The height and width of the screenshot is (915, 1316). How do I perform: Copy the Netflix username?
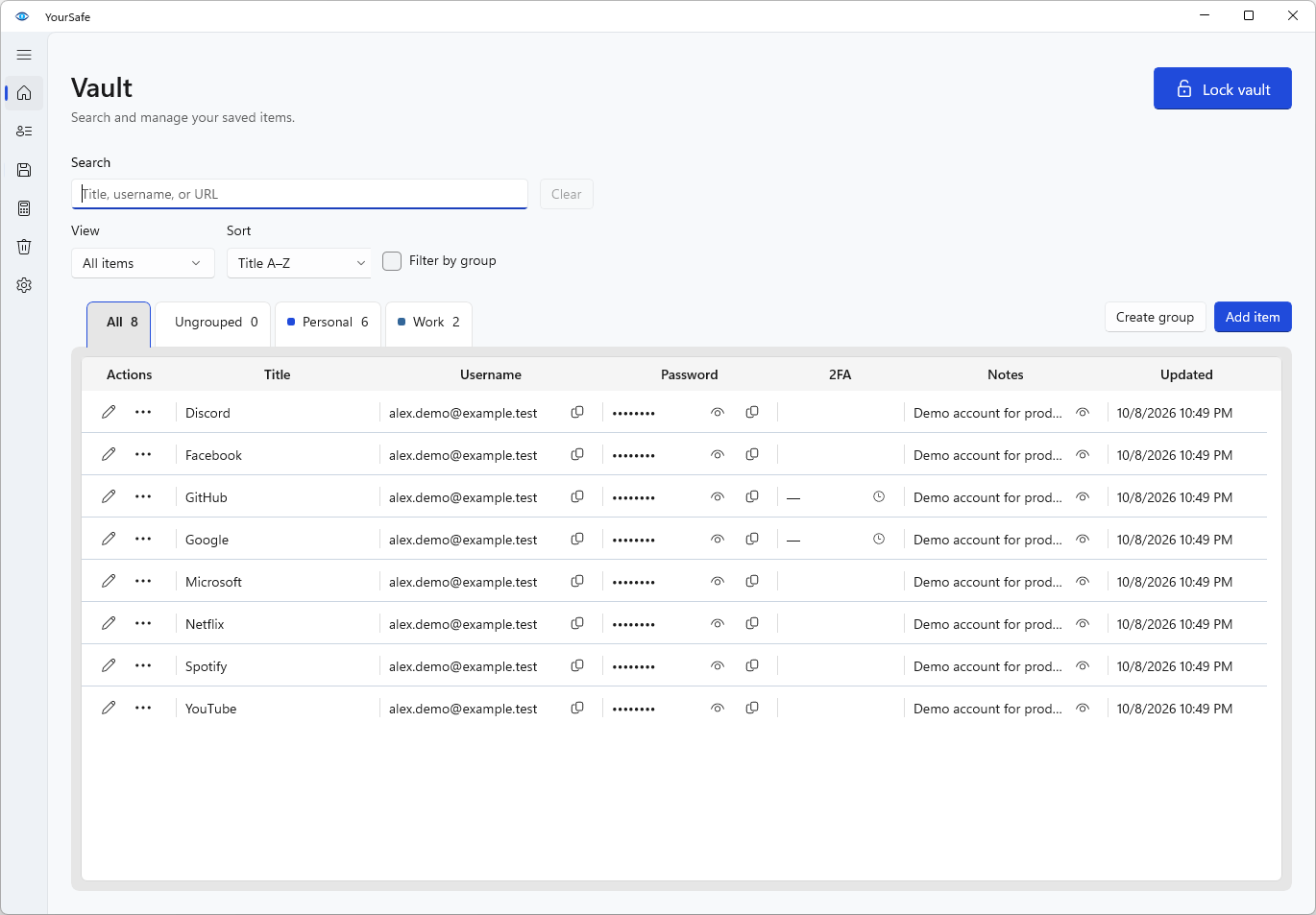(577, 623)
